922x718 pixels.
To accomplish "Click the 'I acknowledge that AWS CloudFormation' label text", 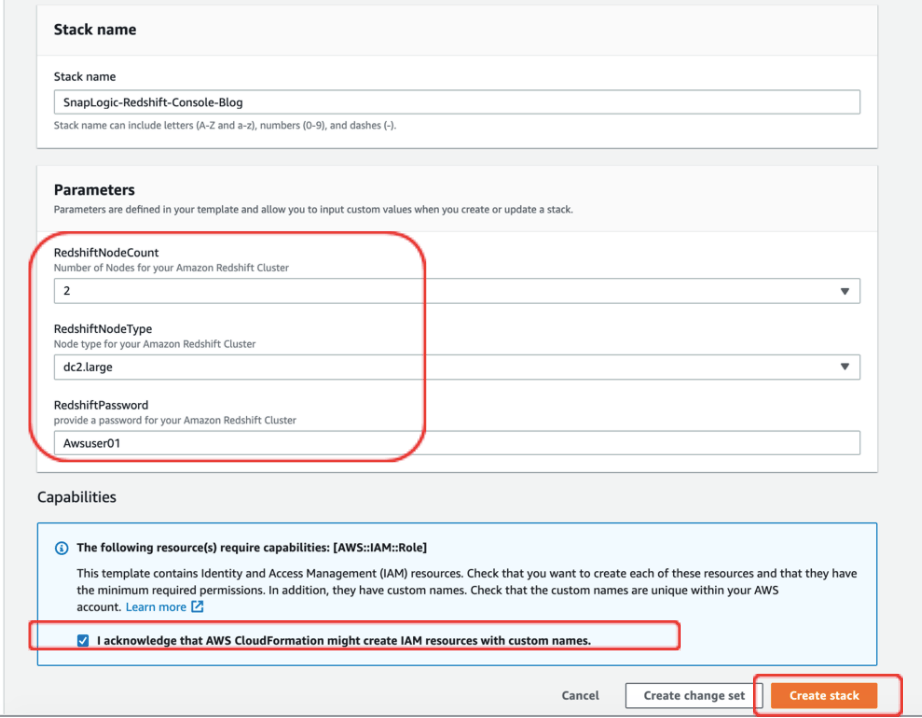I will [x=344, y=640].
